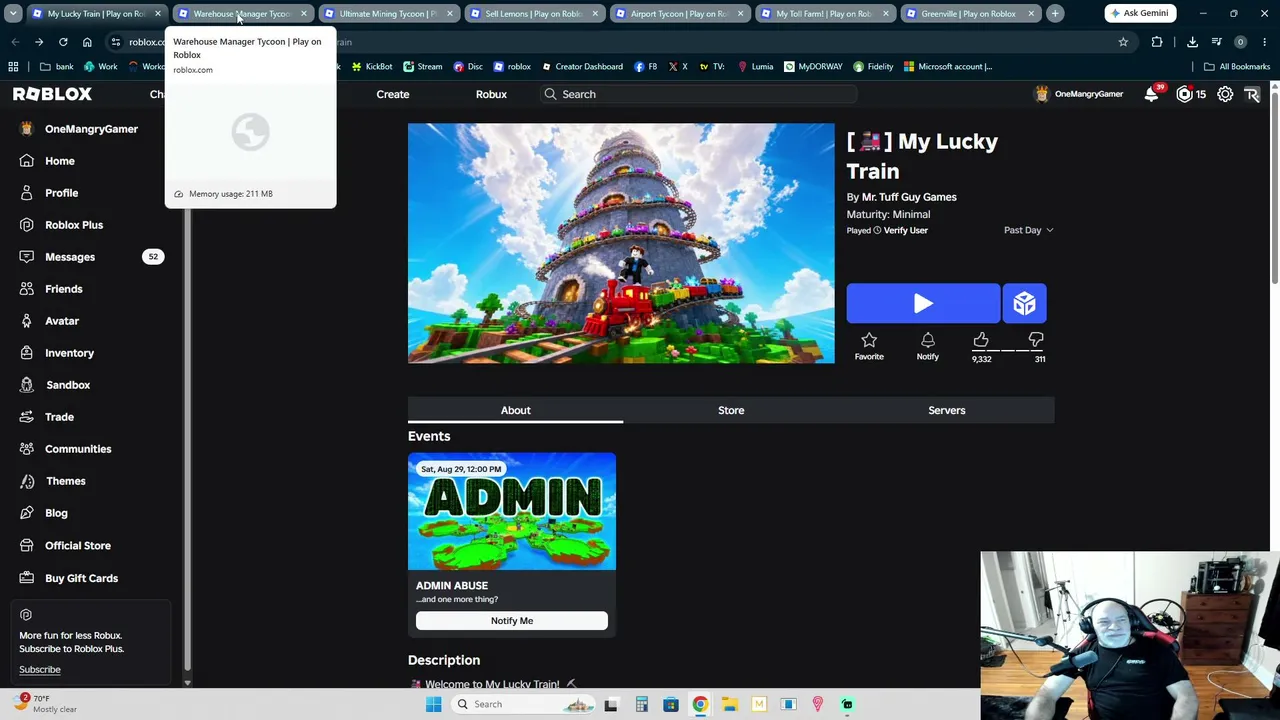This screenshot has height=720, width=1280.
Task: Click Subscribe link for Roblox Plus
Action: [x=40, y=670]
